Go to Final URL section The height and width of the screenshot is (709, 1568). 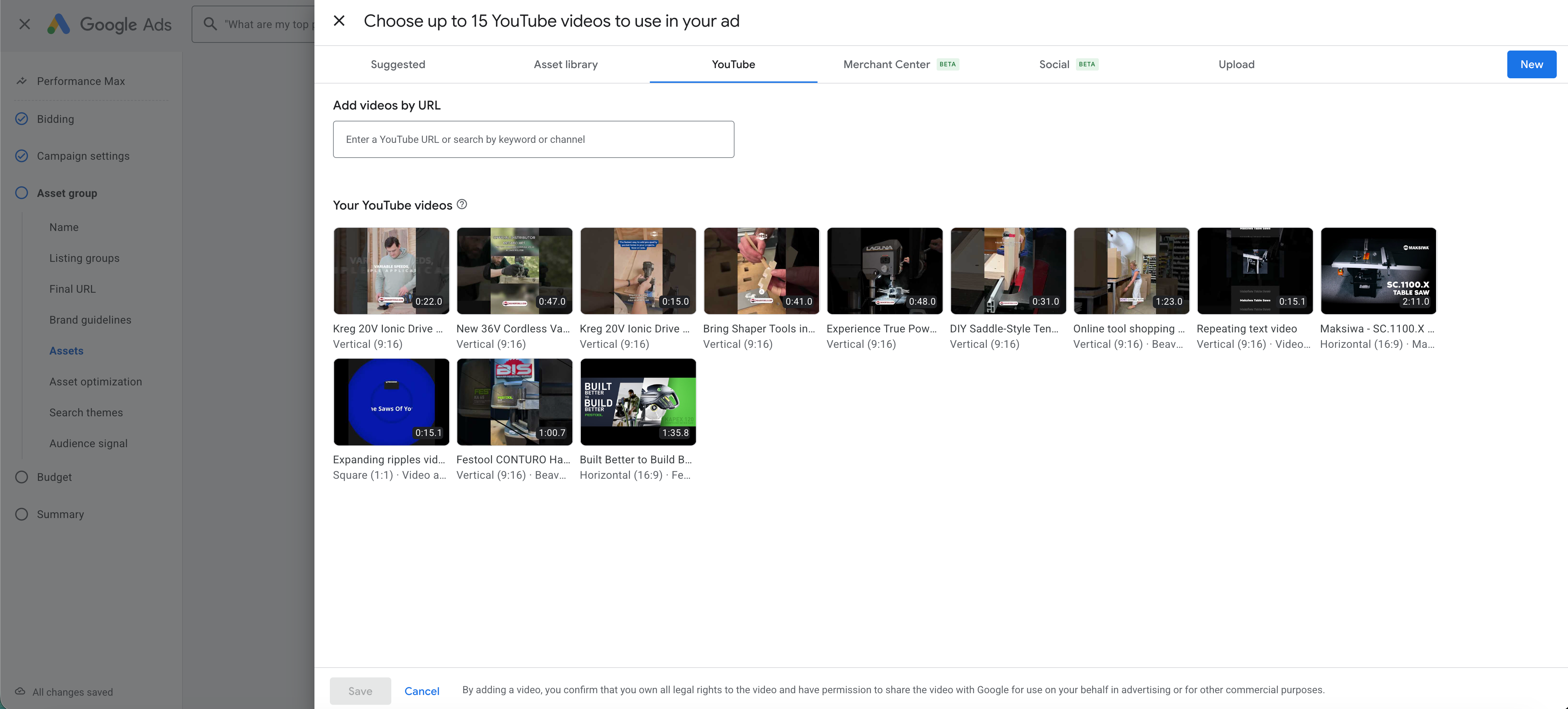point(72,289)
